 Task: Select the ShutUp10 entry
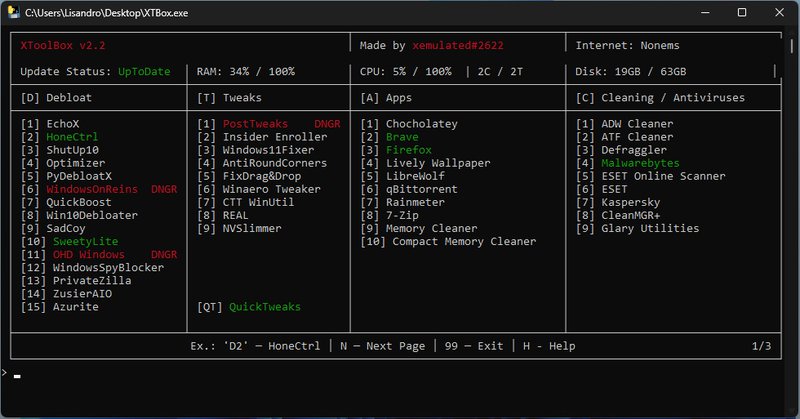click(60, 150)
